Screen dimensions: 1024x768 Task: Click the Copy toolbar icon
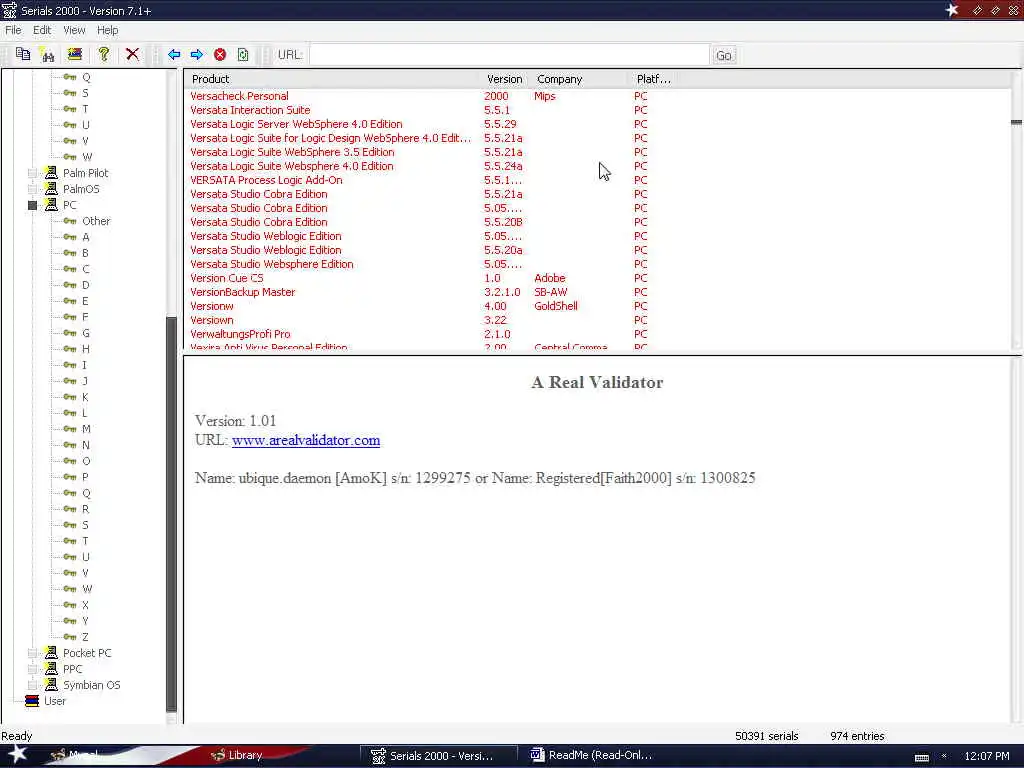[23, 55]
